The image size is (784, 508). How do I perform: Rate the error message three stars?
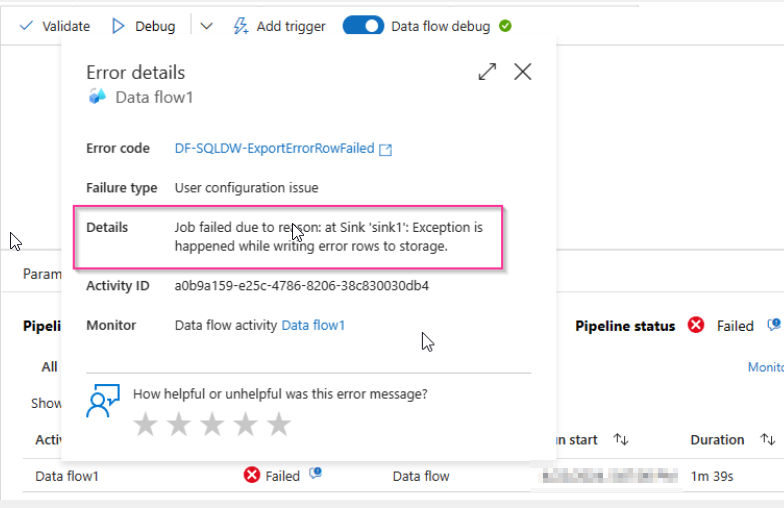click(x=212, y=424)
